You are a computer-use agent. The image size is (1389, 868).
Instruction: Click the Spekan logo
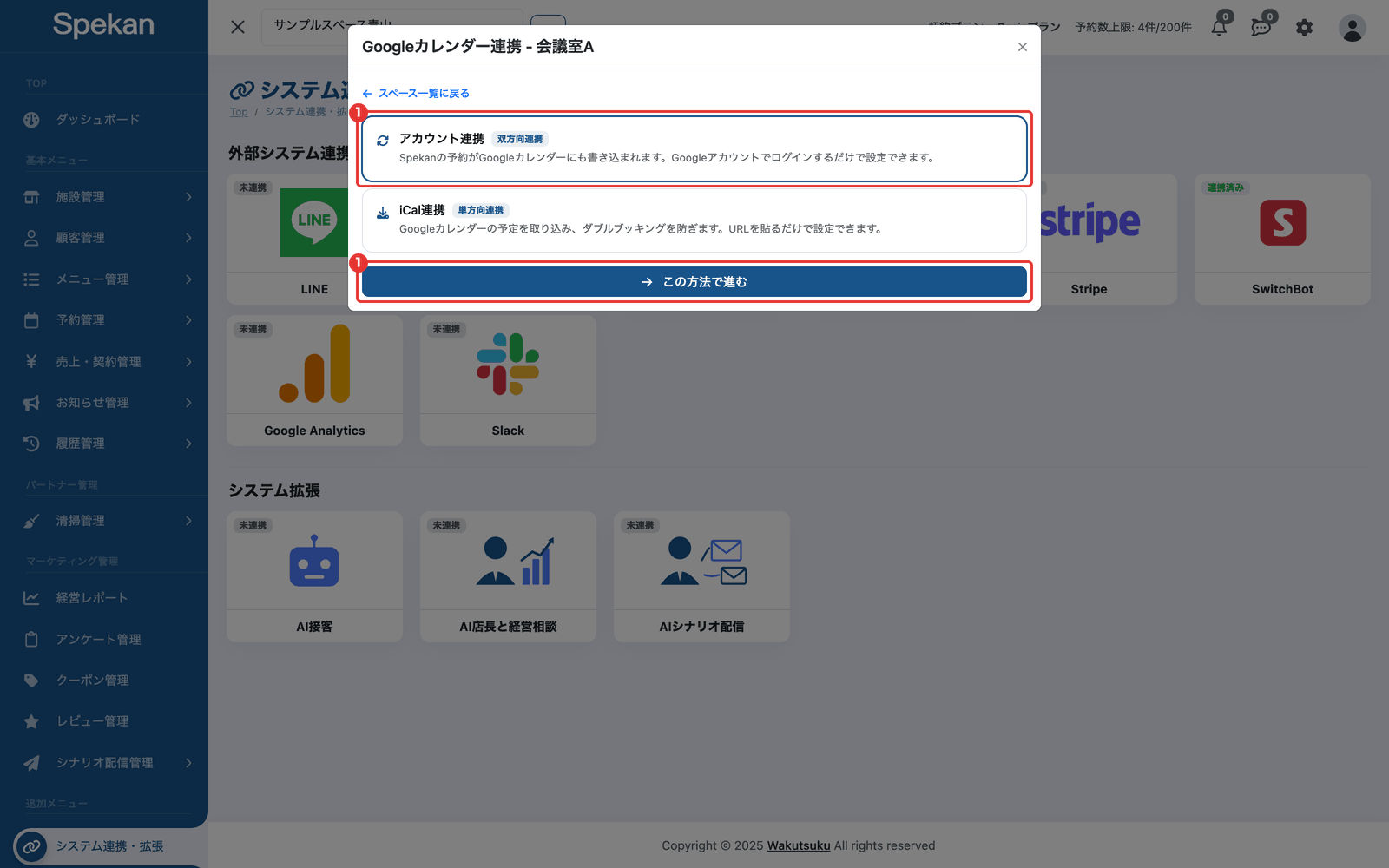(103, 24)
